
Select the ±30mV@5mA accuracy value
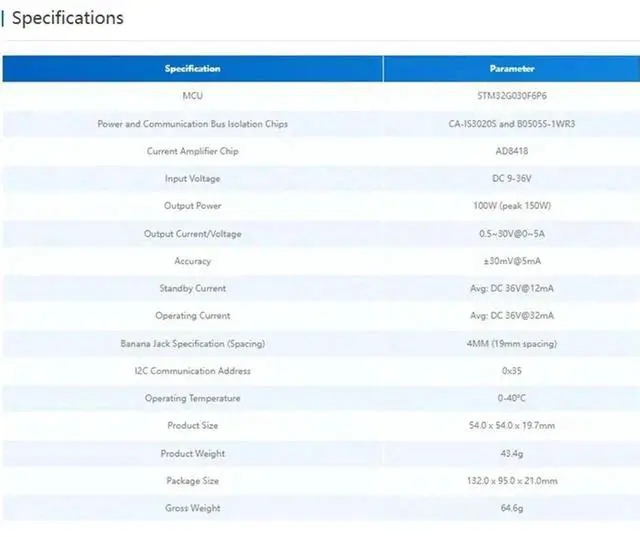[511, 261]
